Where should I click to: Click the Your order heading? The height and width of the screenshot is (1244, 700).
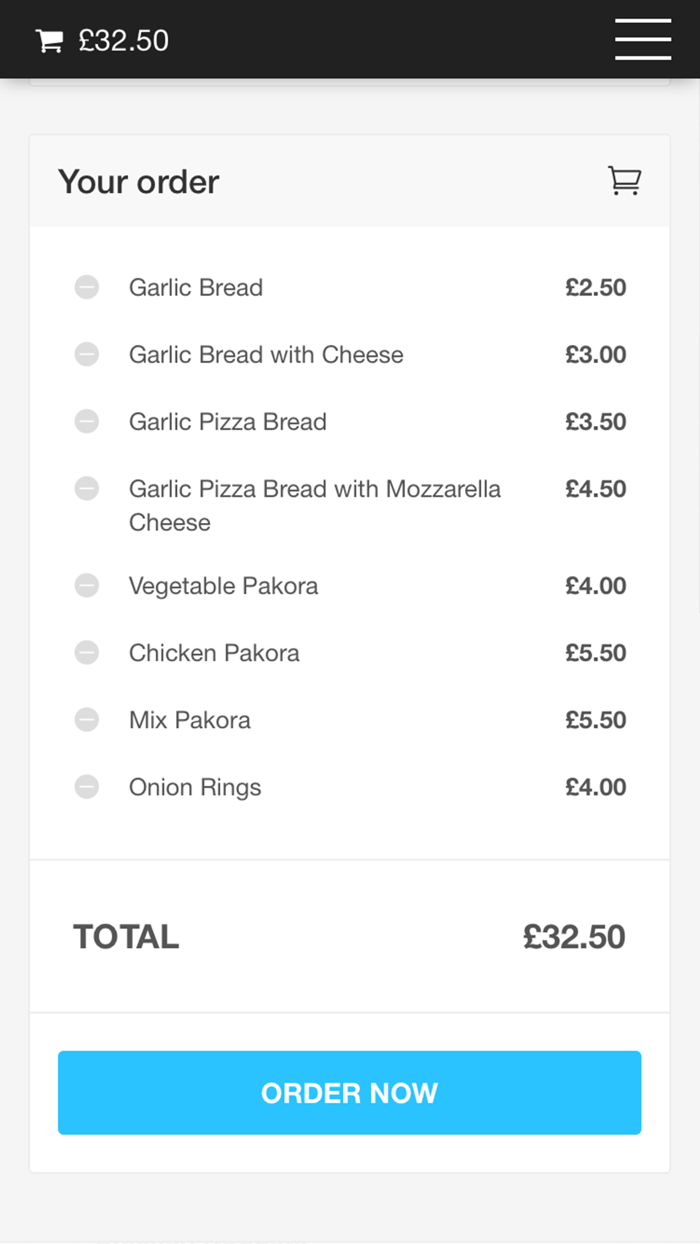click(138, 181)
